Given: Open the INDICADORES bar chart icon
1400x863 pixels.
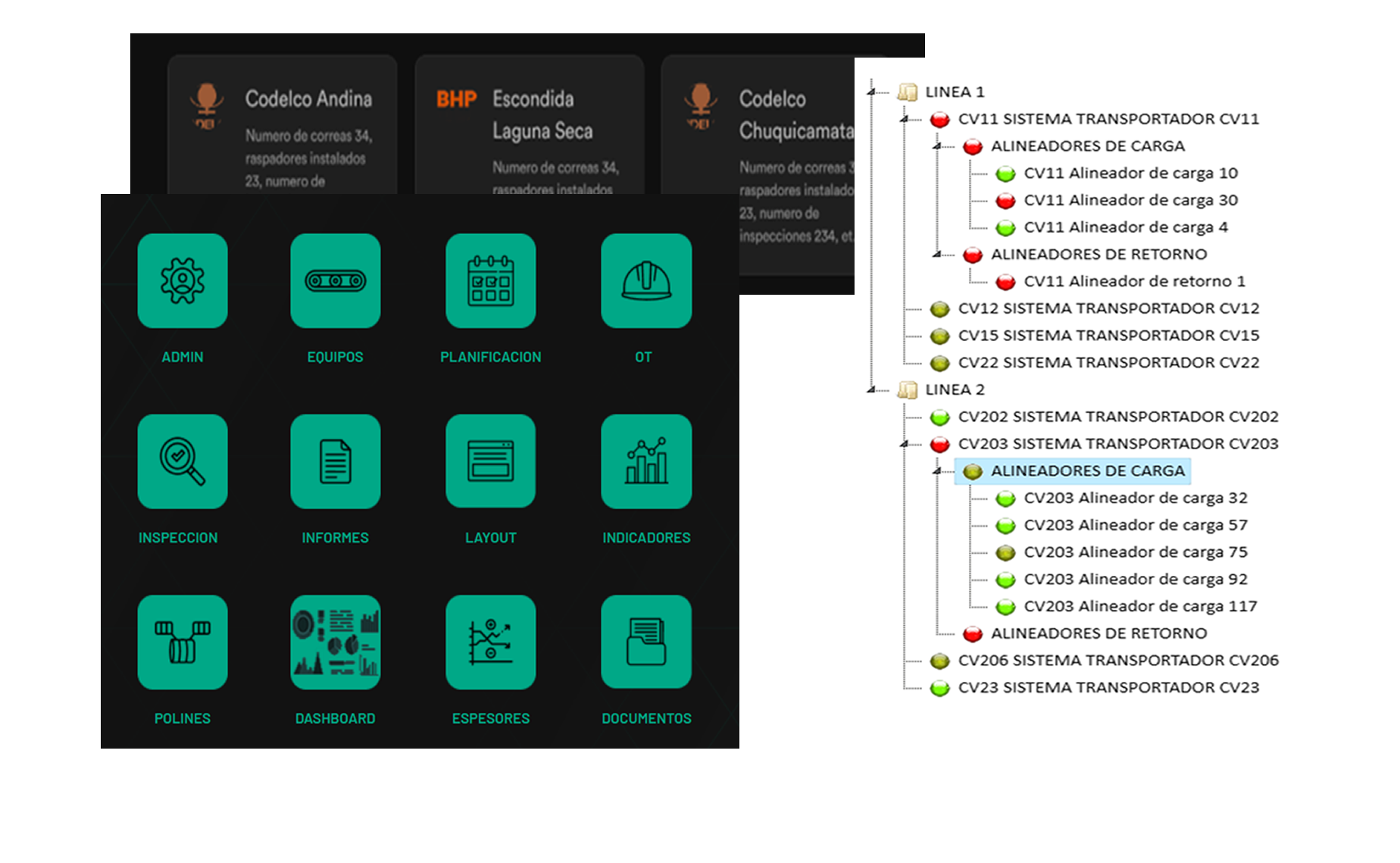Looking at the screenshot, I should click(x=646, y=461).
